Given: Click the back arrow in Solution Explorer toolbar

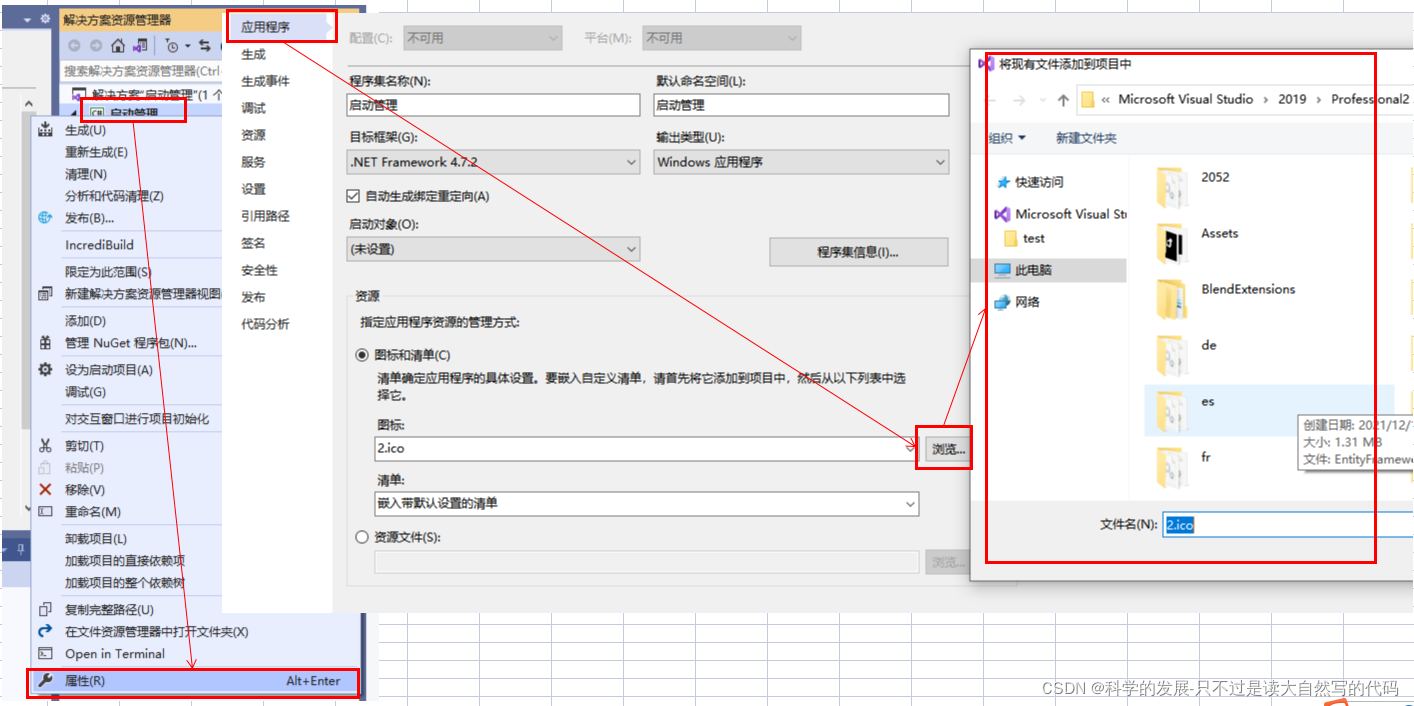Looking at the screenshot, I should (75, 45).
